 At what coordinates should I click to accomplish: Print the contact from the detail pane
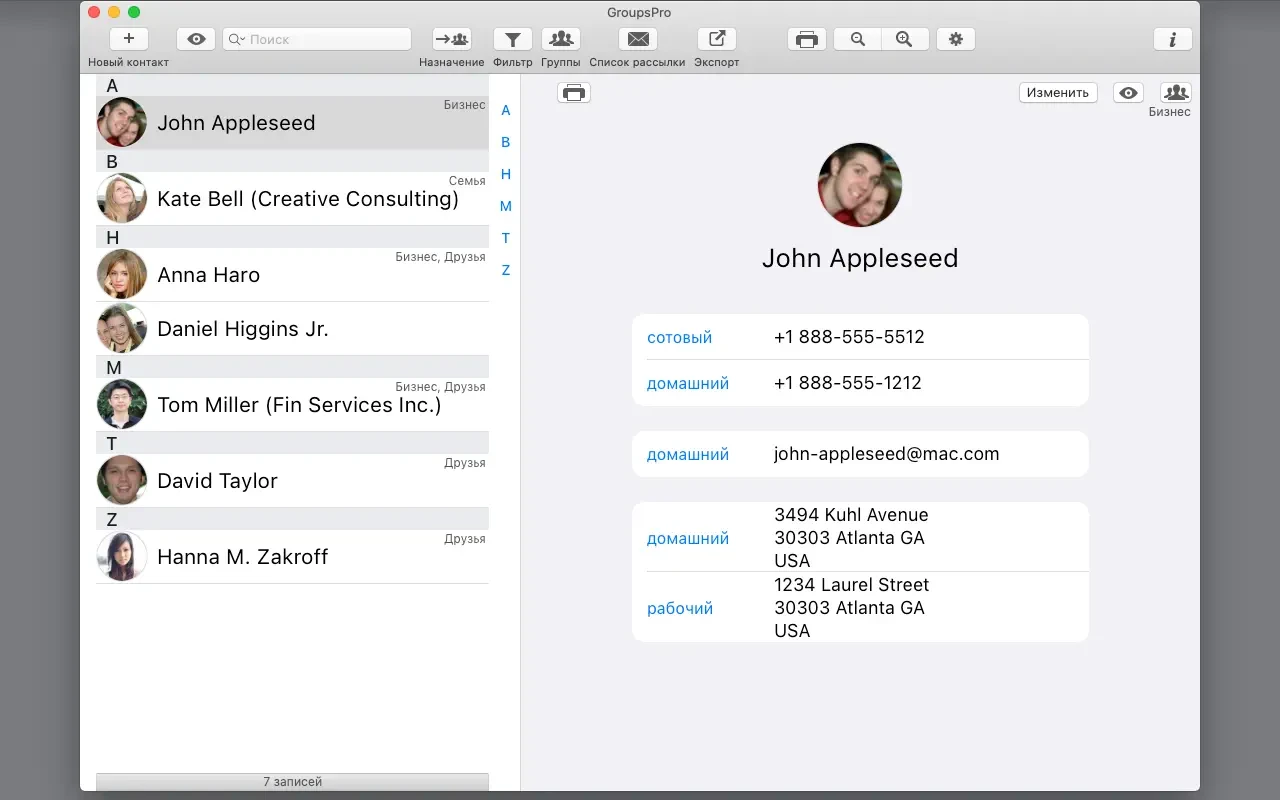[574, 93]
